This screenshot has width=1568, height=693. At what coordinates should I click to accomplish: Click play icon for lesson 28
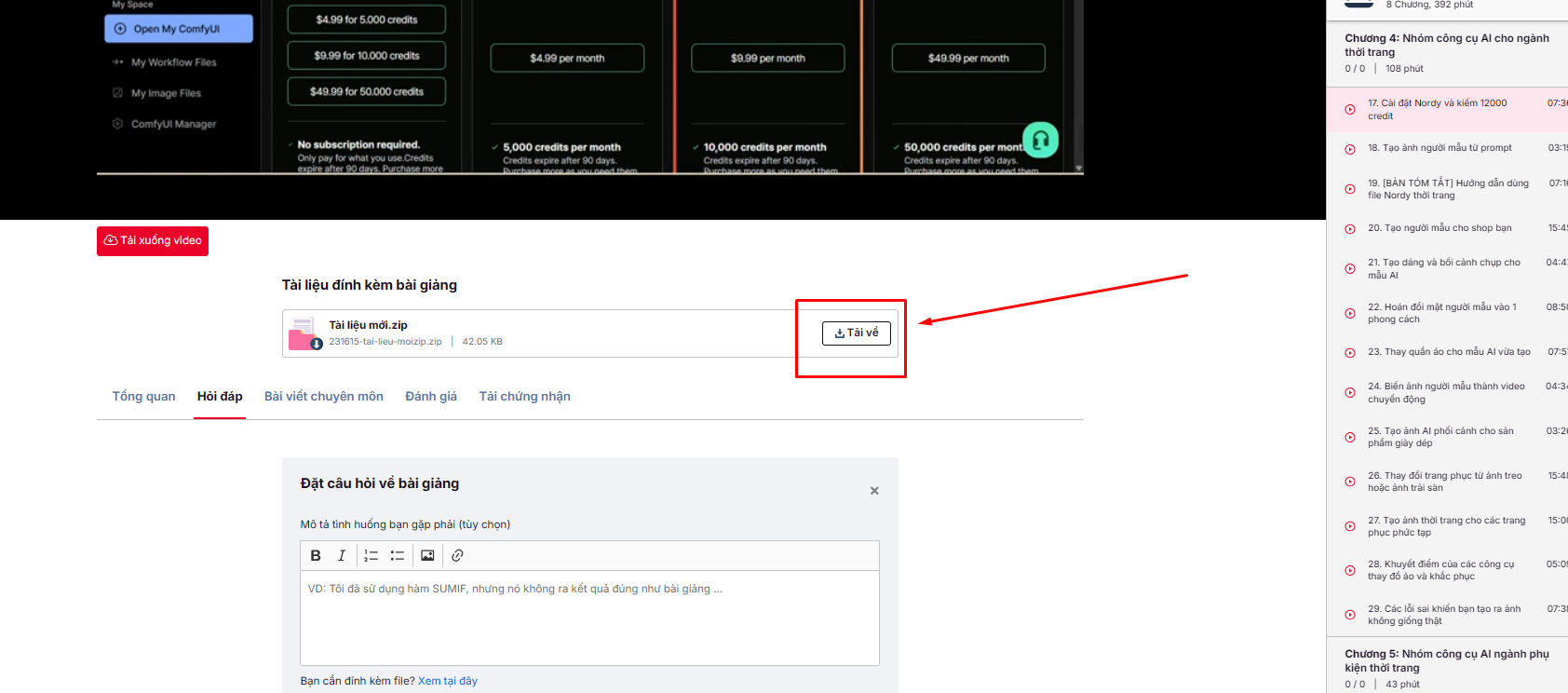(x=1350, y=570)
